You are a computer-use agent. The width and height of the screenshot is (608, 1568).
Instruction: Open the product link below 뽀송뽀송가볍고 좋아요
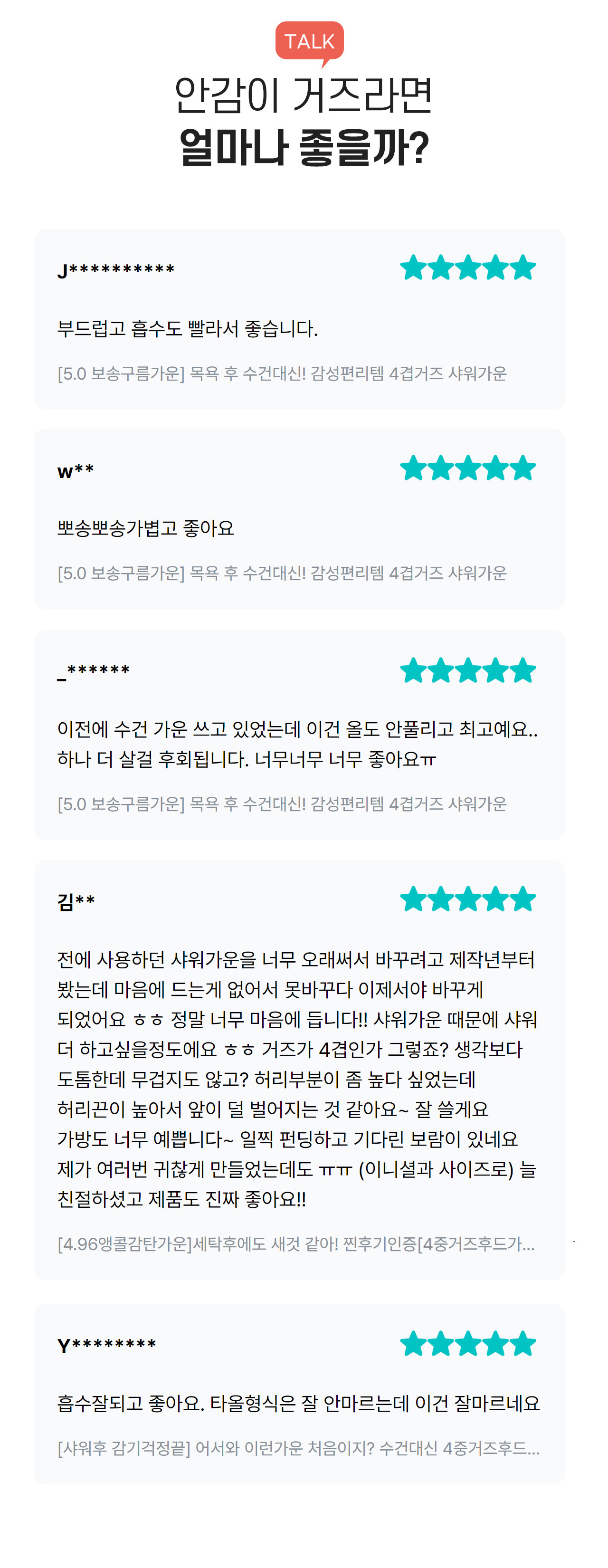tap(282, 574)
